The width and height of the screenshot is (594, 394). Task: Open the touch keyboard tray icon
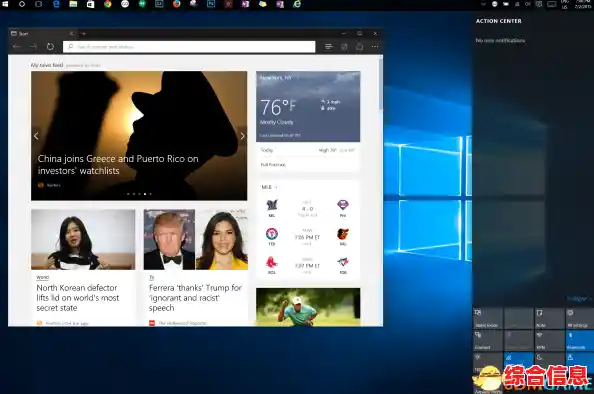click(x=552, y=4)
